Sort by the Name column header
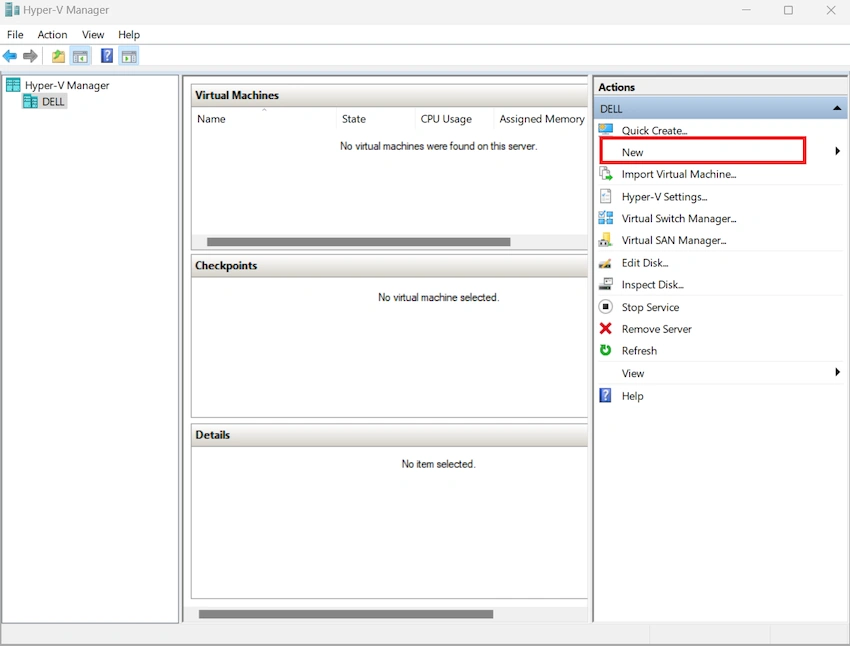Screen dimensions: 850x646 [x=263, y=119]
